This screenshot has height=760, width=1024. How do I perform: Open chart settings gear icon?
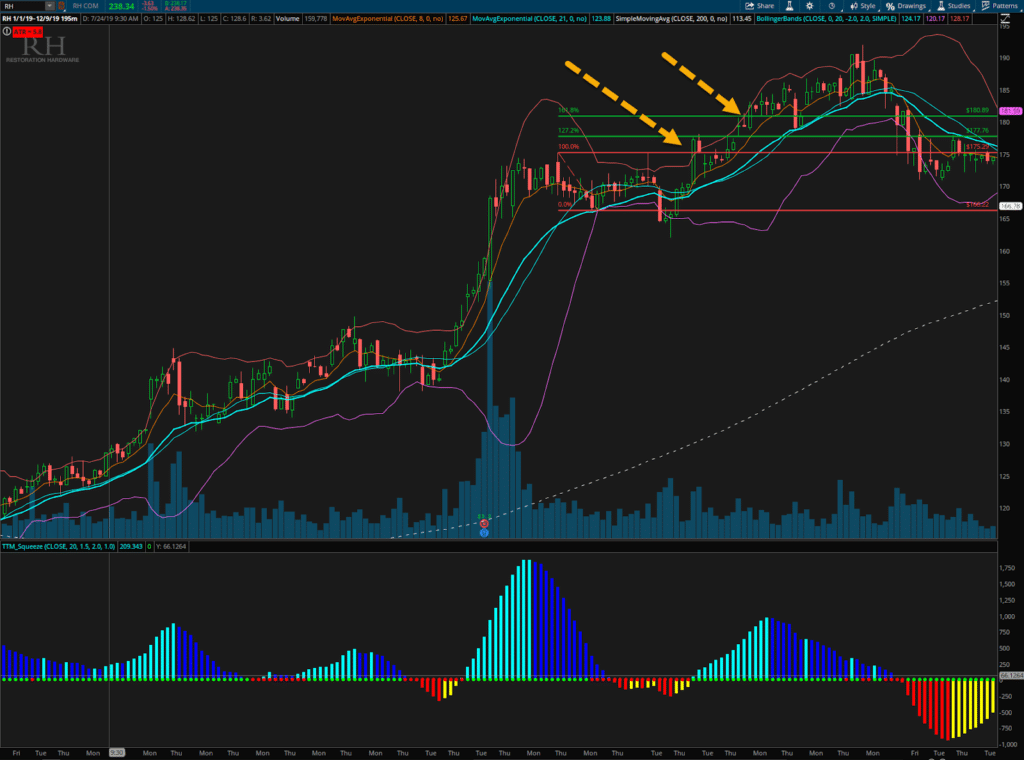pos(810,6)
